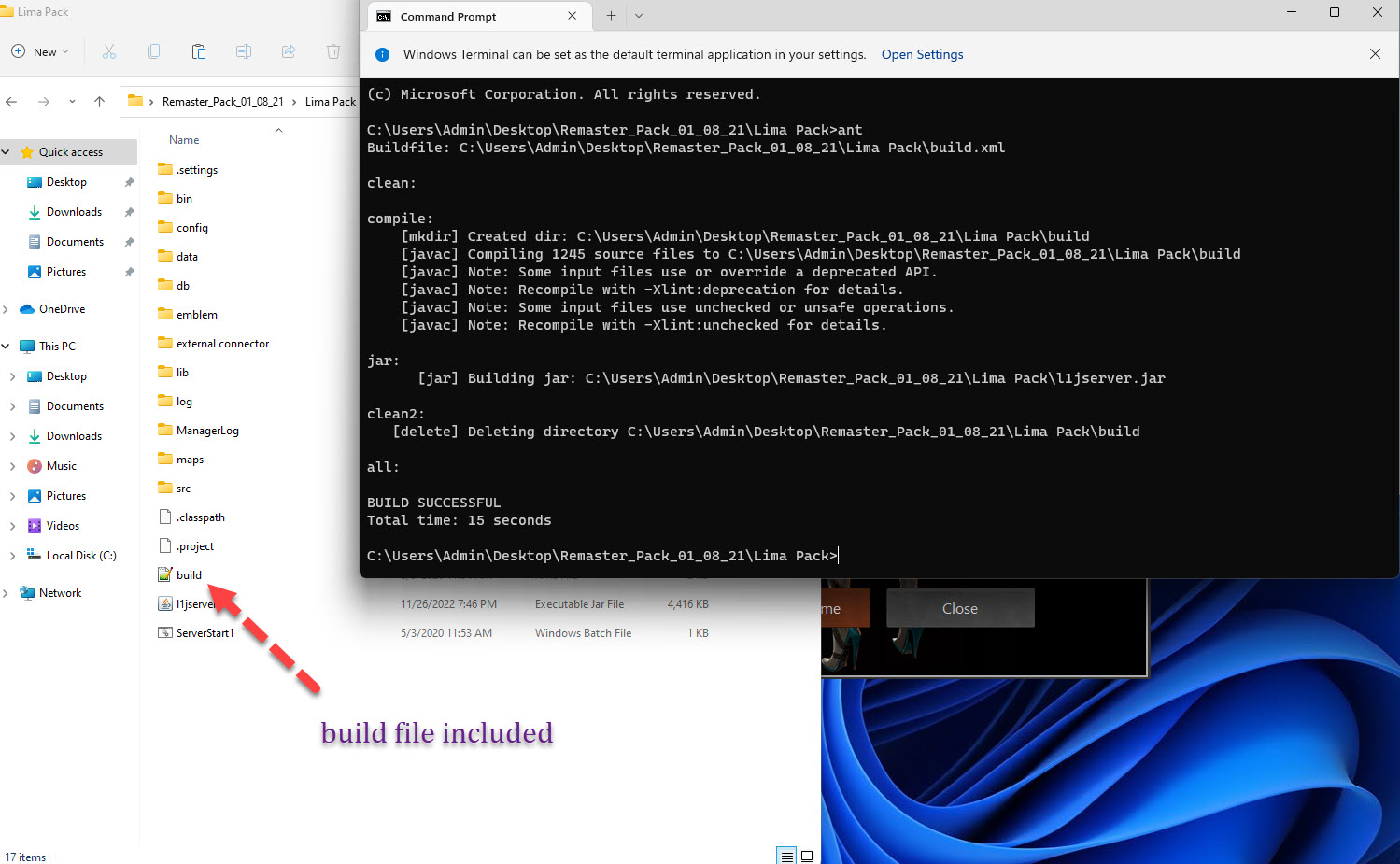The width and height of the screenshot is (1400, 864).
Task: Expand Documents under This PC
Action: pos(12,406)
